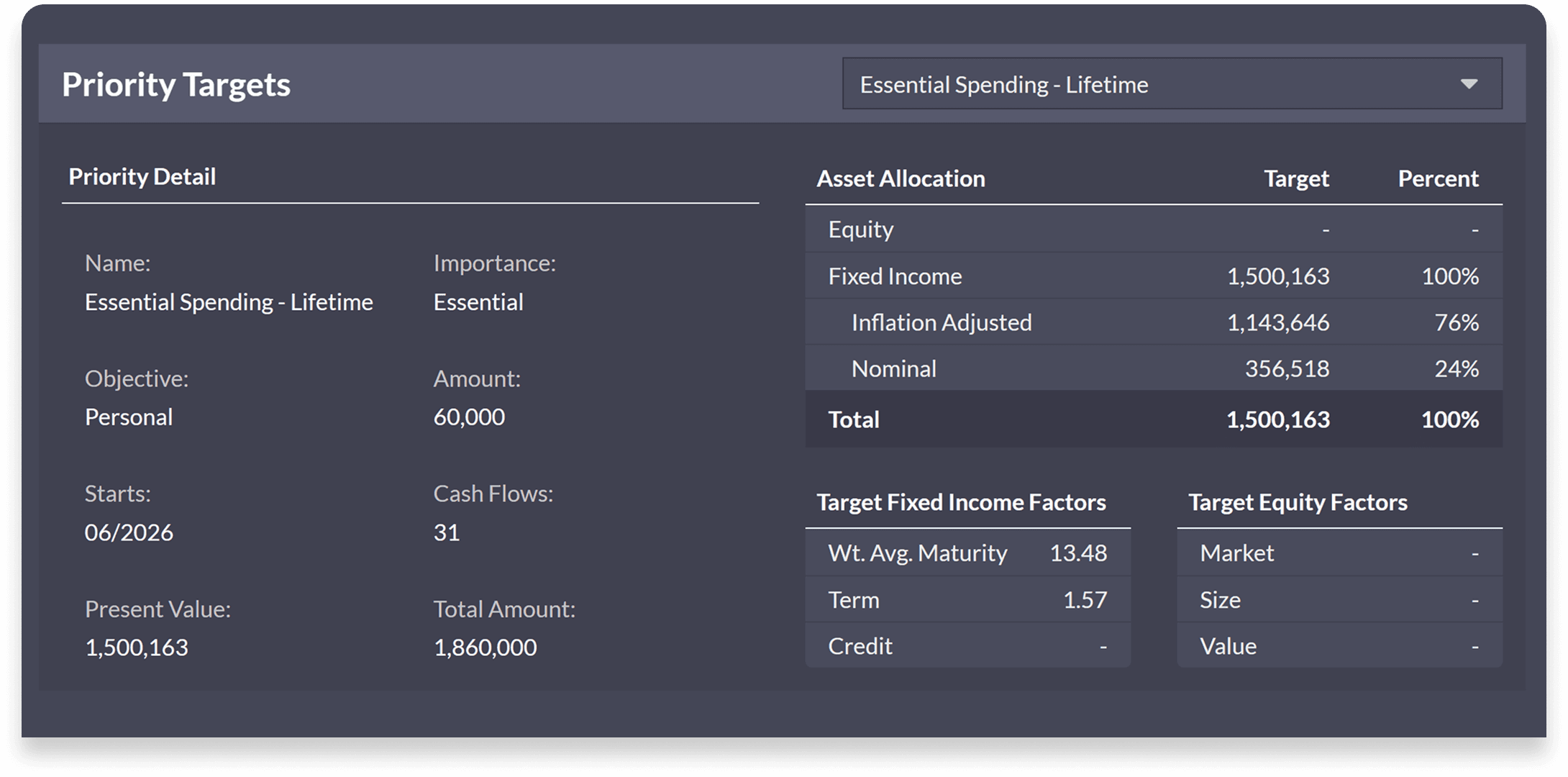Select the Wt. Avg. Maturity label
This screenshot has width=1568, height=777.
[917, 553]
